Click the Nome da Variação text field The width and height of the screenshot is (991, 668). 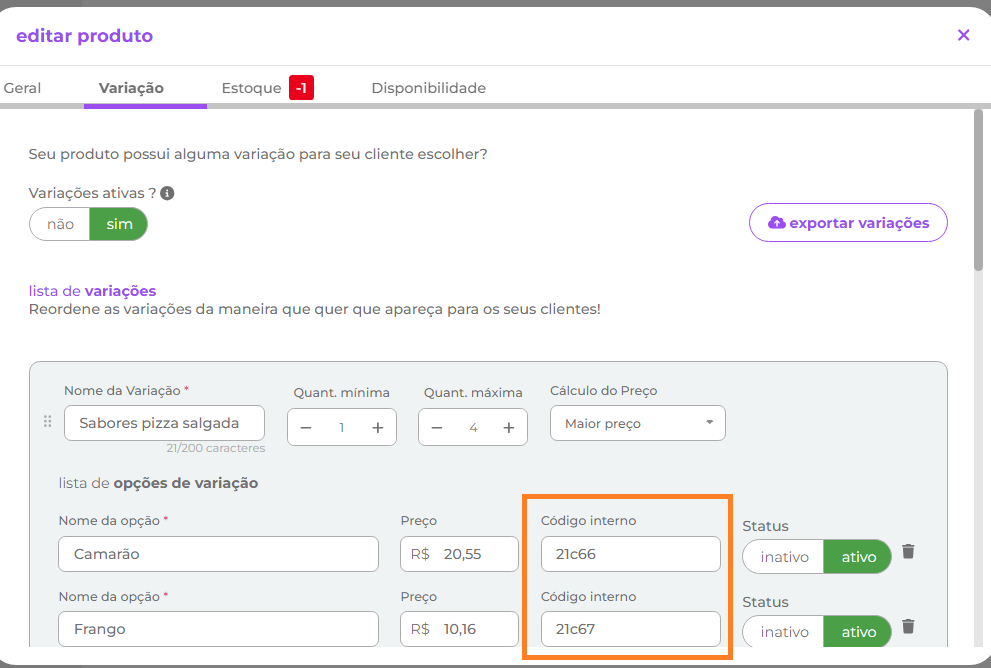click(164, 423)
